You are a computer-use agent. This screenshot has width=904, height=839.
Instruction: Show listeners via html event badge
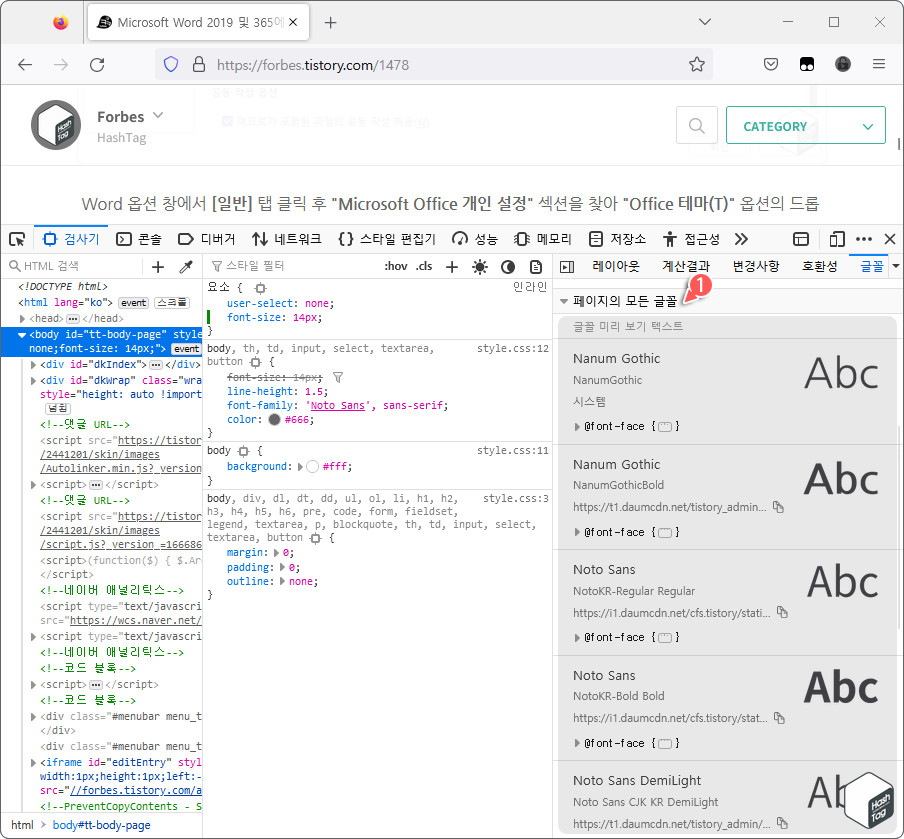(133, 303)
